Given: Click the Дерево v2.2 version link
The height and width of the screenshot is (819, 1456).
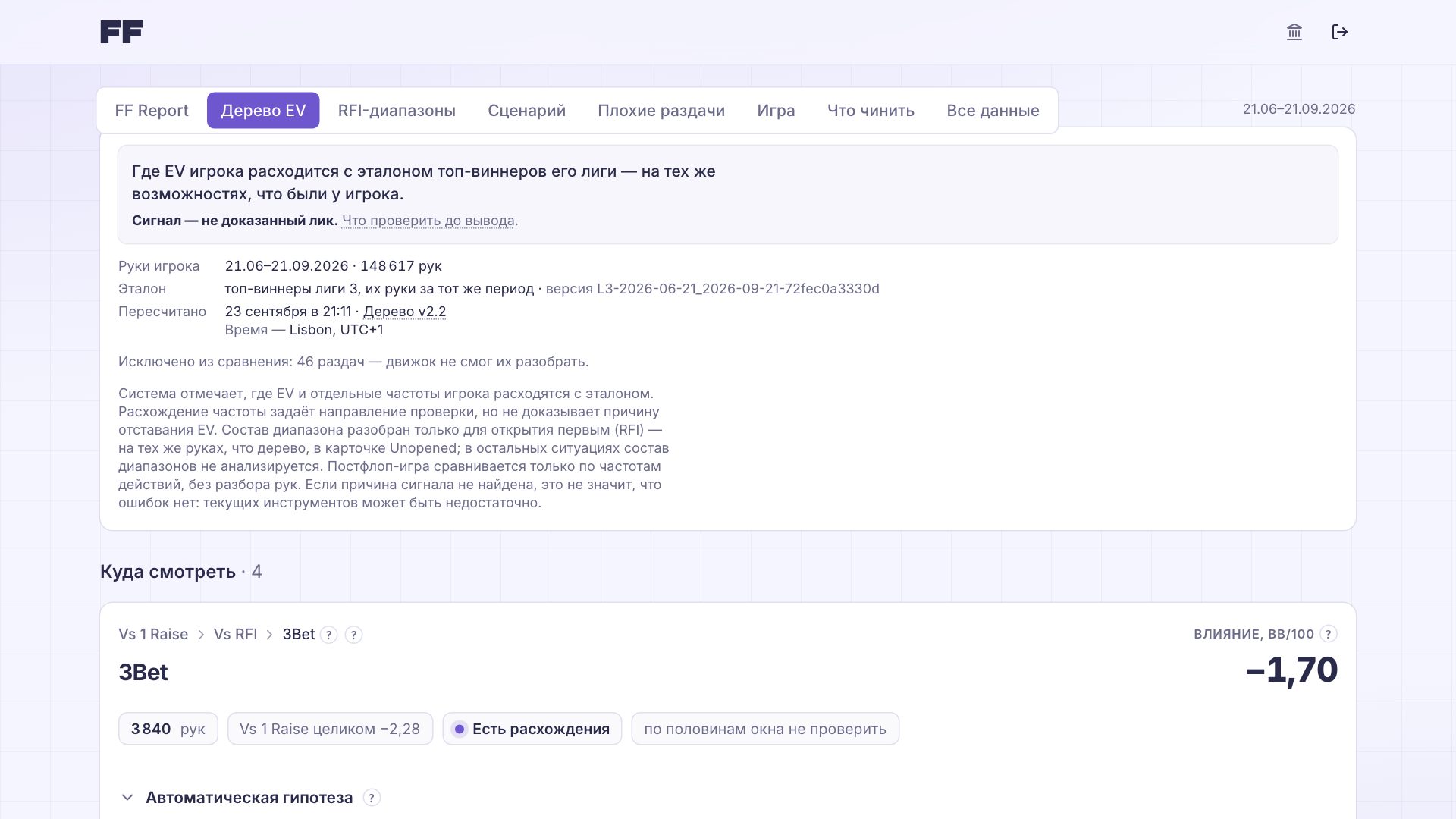Looking at the screenshot, I should click(404, 312).
